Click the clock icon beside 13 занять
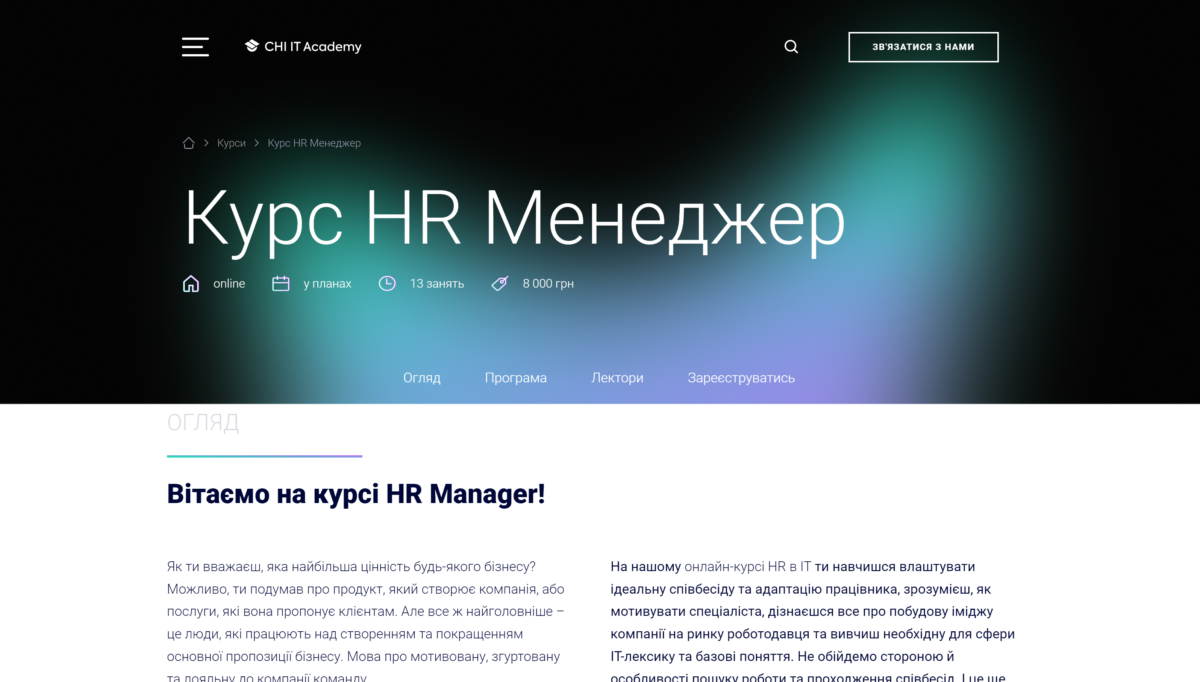Image resolution: width=1200 pixels, height=682 pixels. click(387, 284)
